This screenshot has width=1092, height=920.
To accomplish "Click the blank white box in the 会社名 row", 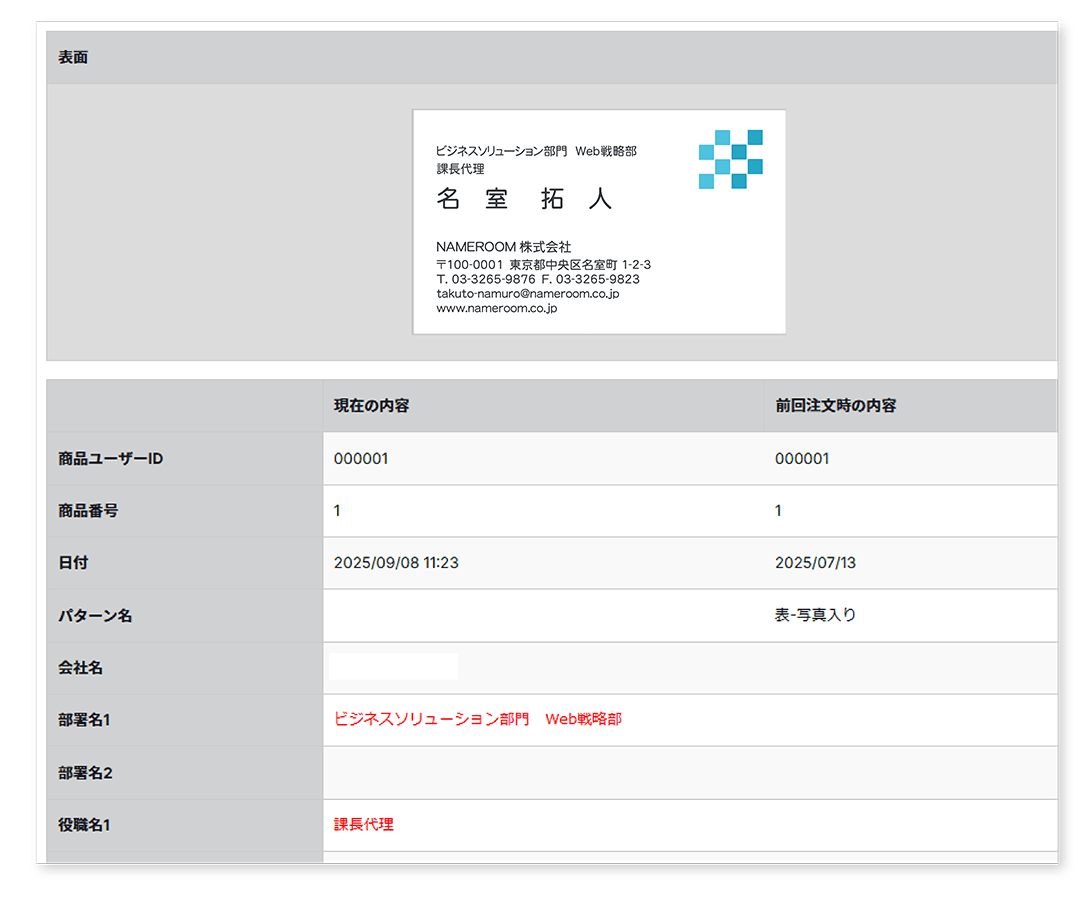I will pyautogui.click(x=393, y=667).
